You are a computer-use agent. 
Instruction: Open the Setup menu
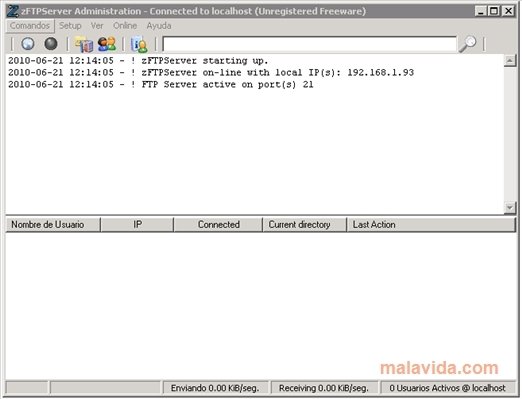70,26
